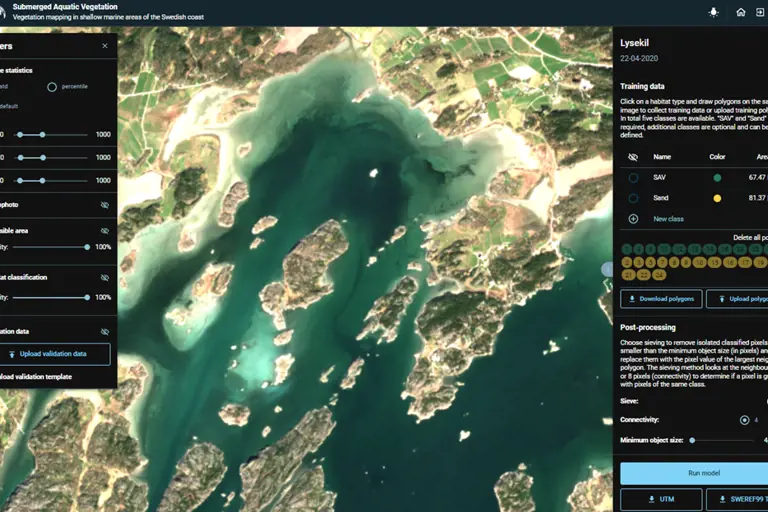Click the small white island in the bay
Image resolution: width=768 pixels, height=512 pixels.
pos(374,172)
